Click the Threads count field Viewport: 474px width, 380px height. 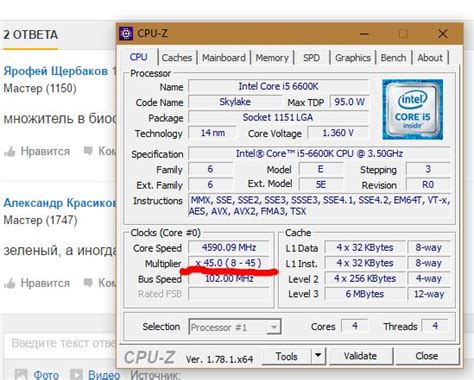[x=435, y=326]
